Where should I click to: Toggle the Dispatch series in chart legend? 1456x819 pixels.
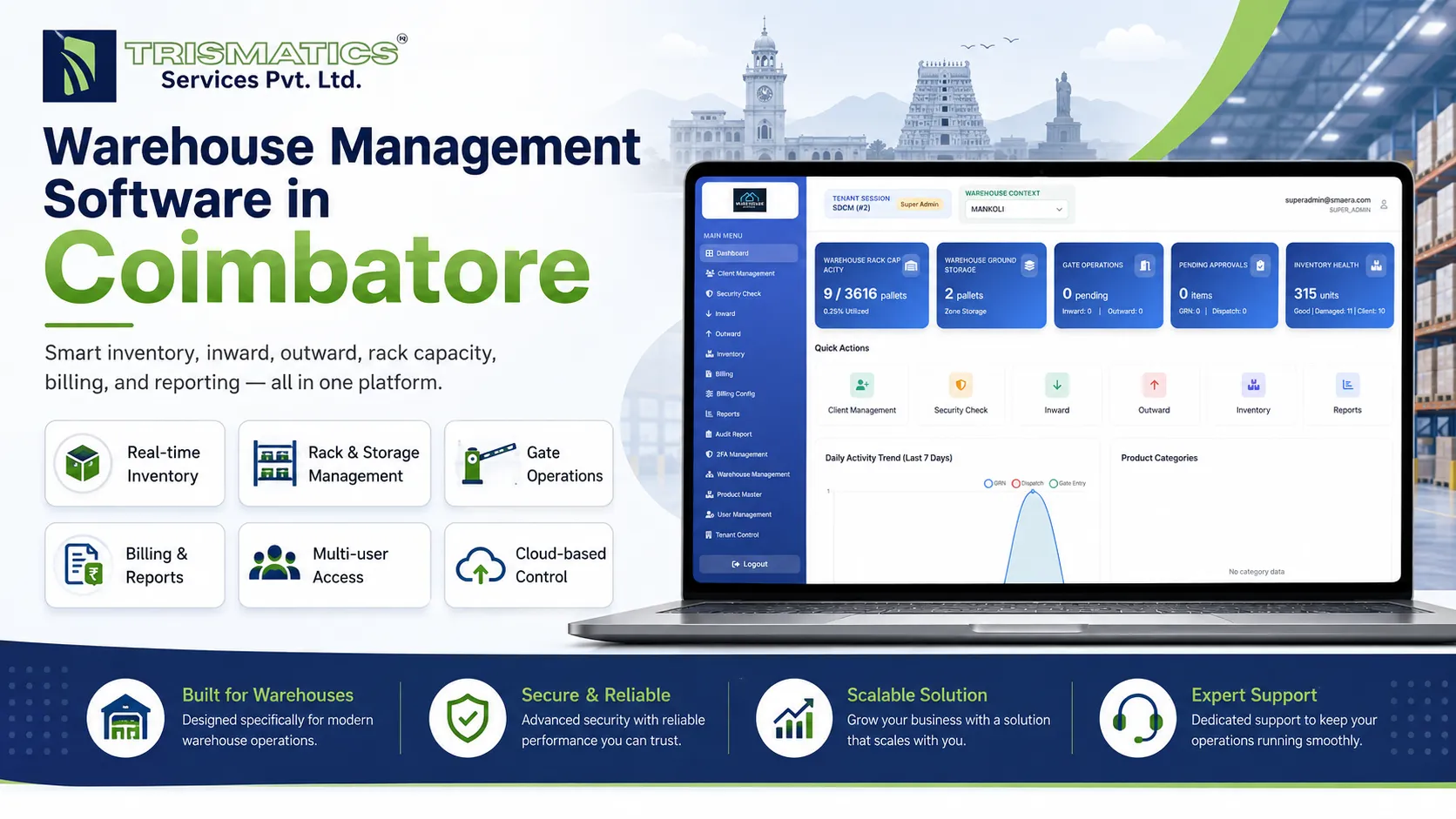tap(1028, 483)
